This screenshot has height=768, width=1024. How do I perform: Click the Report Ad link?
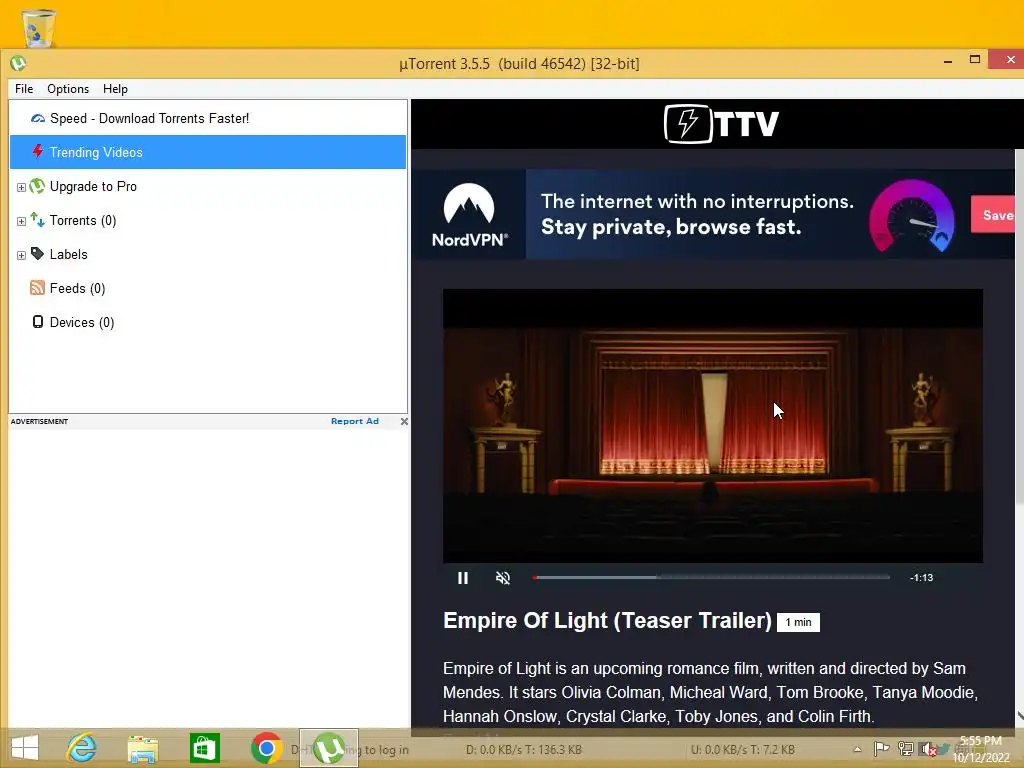[x=355, y=421]
